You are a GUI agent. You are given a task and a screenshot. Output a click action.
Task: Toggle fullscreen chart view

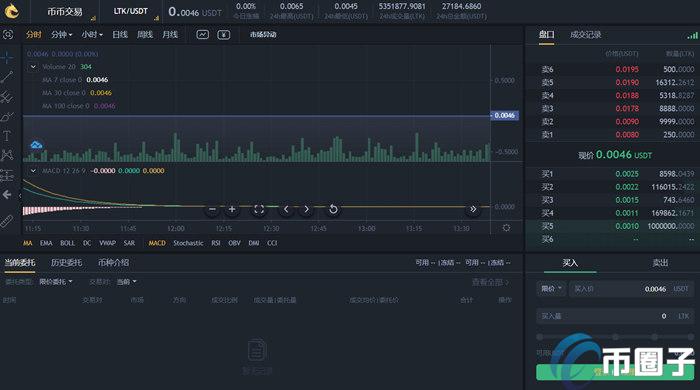tap(259, 209)
